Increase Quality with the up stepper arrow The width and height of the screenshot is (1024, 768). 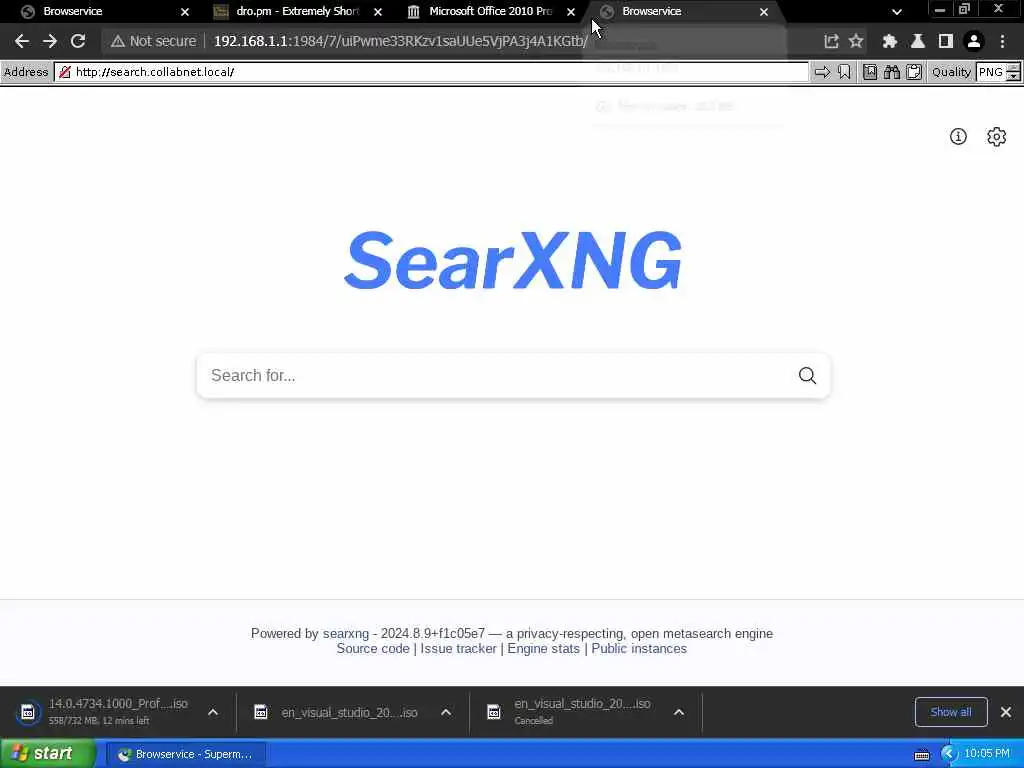pyautogui.click(x=1014, y=67)
